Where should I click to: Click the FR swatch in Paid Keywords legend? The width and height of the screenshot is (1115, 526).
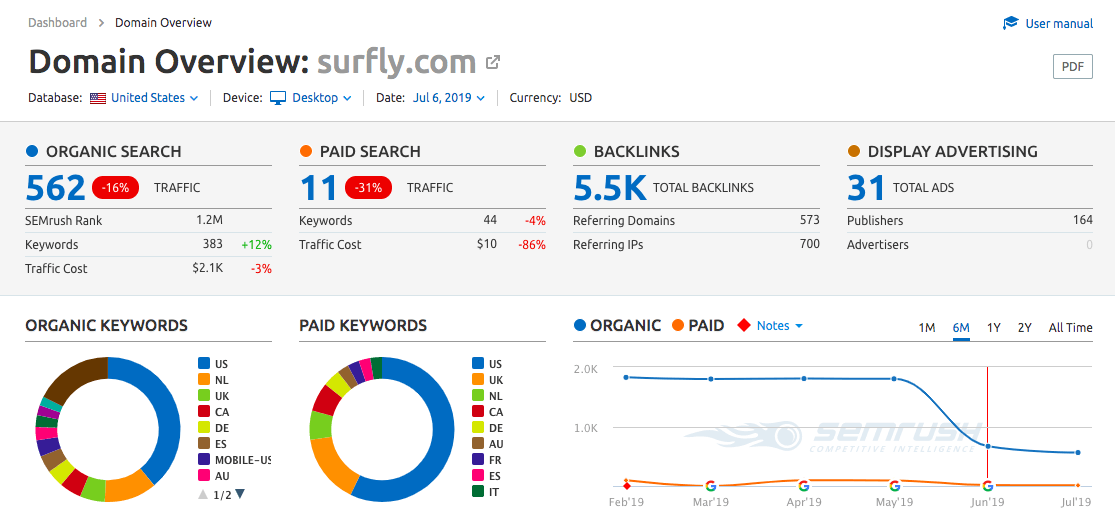478,459
